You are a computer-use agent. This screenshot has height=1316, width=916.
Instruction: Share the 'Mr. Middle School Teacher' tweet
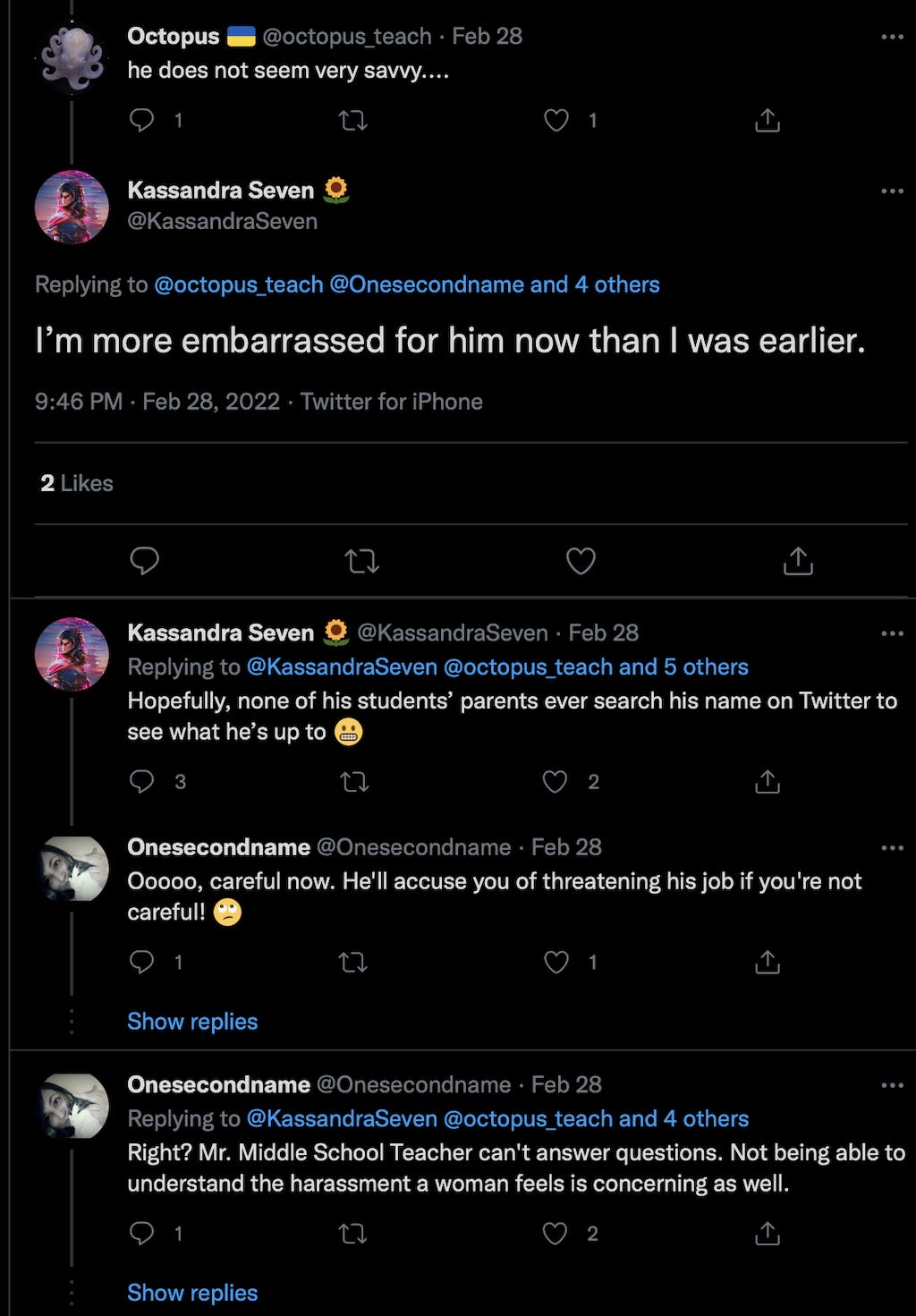tap(767, 1234)
